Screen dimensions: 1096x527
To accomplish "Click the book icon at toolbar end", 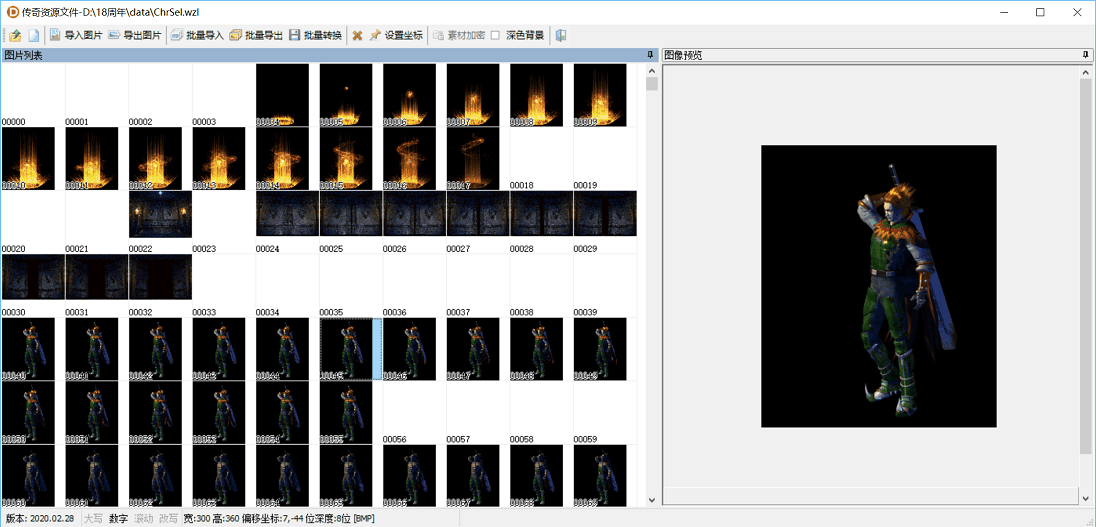I will pyautogui.click(x=561, y=35).
